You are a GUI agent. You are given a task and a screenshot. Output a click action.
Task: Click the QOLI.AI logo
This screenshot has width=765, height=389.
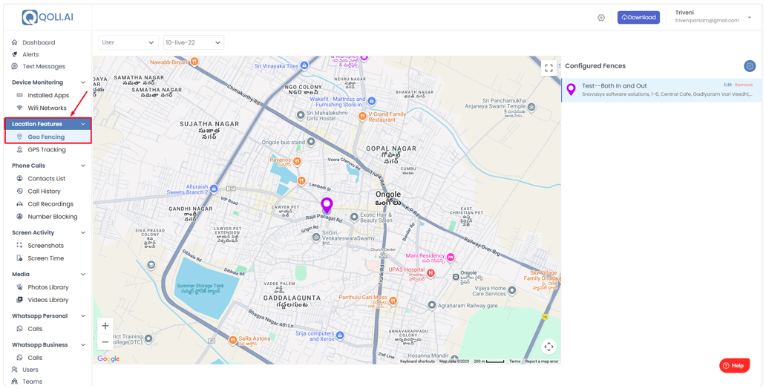47,18
